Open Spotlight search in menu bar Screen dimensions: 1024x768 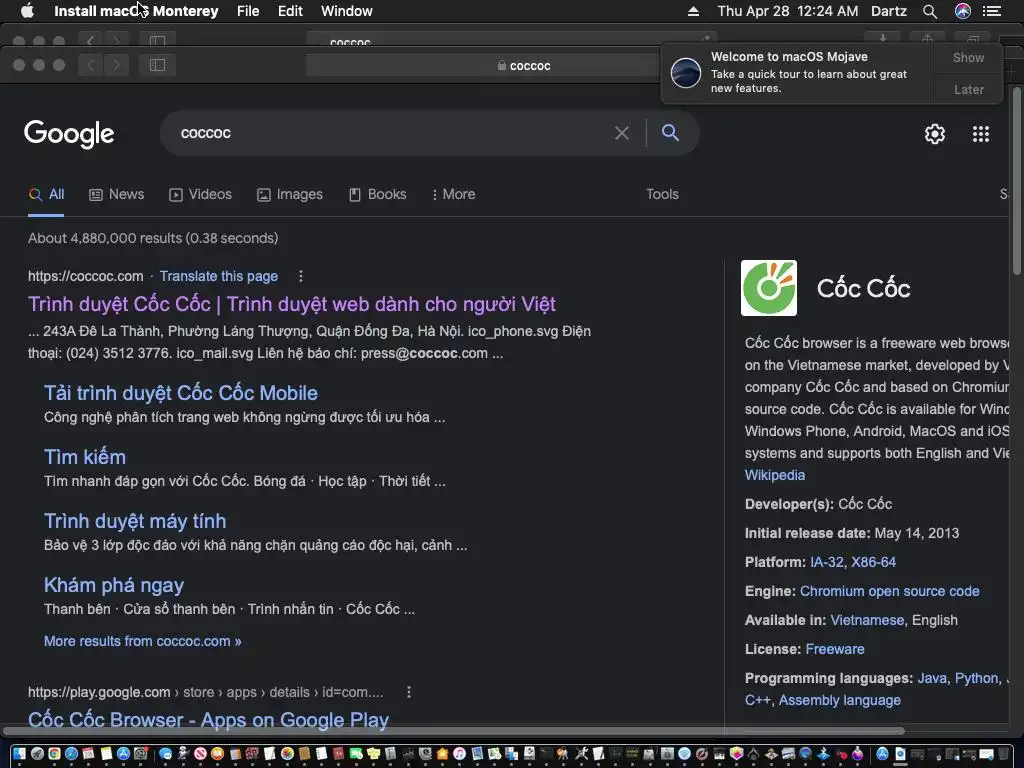pos(930,11)
